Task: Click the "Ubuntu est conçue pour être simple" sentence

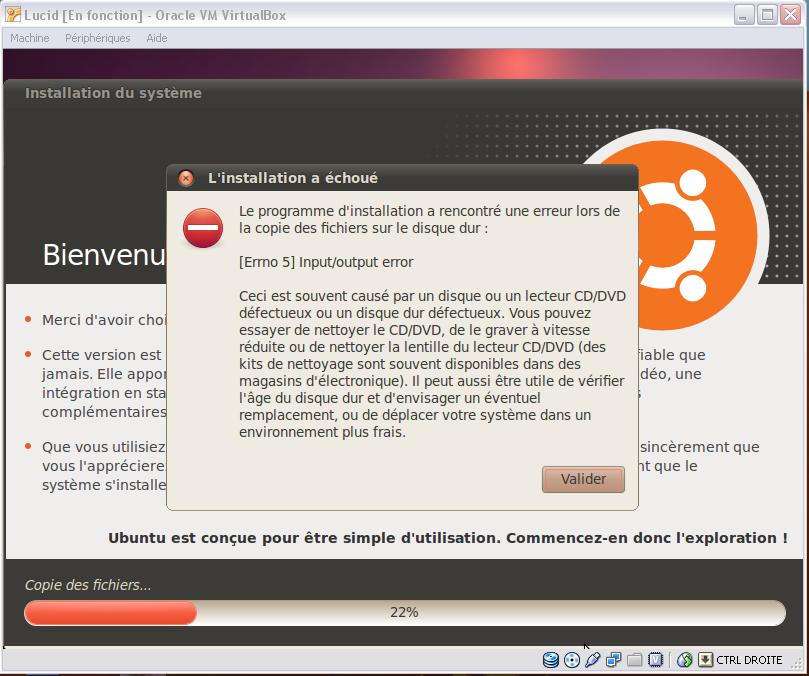Action: (447, 538)
